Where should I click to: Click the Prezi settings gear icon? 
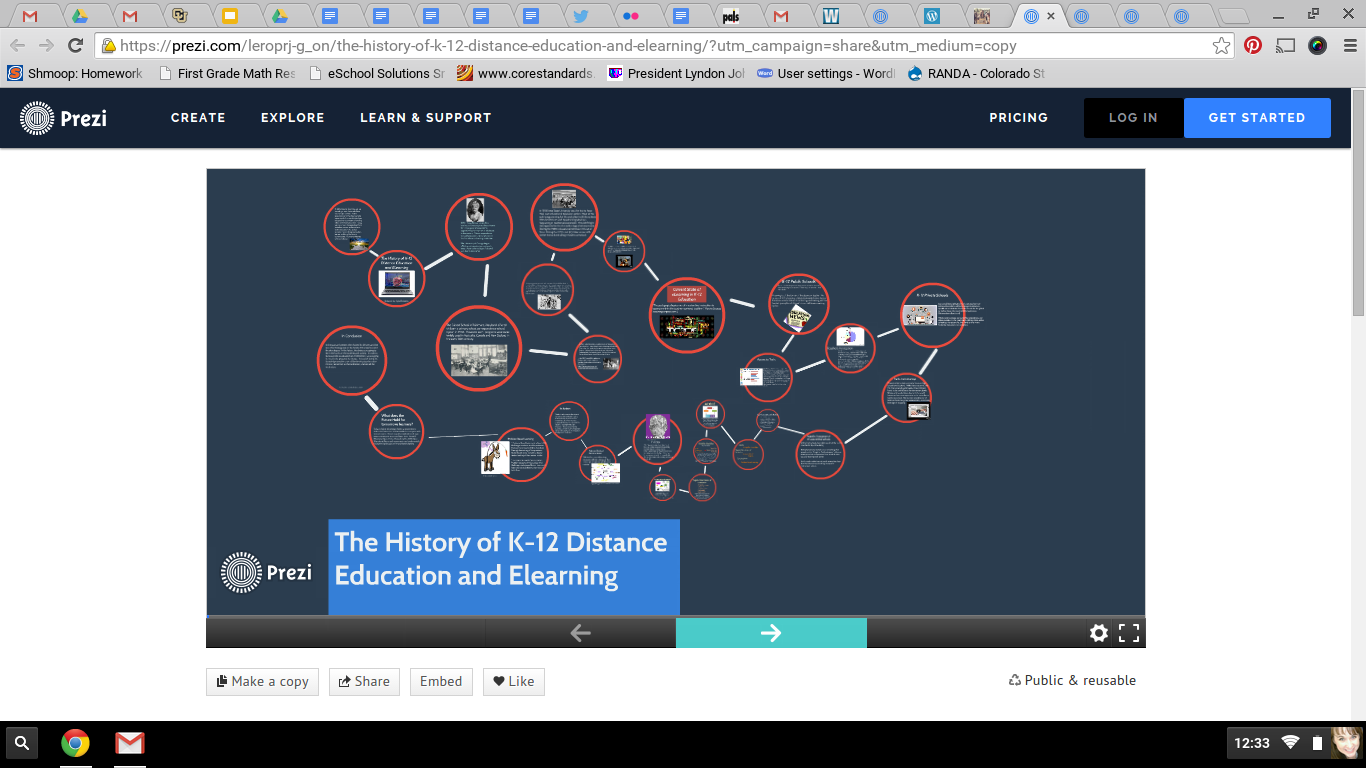[x=1098, y=633]
